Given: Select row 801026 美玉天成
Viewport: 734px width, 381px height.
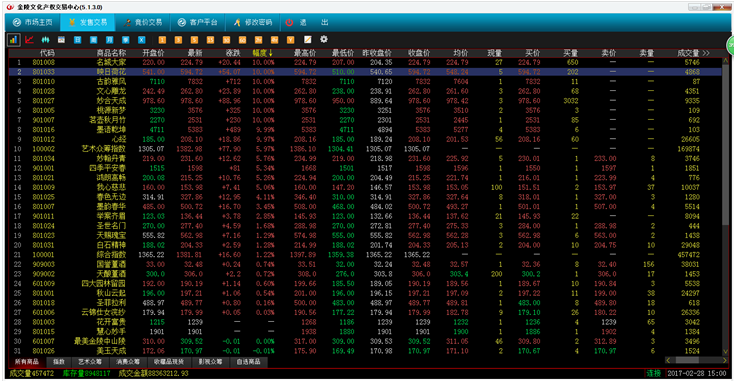Looking at the screenshot, I should (x=365, y=351).
